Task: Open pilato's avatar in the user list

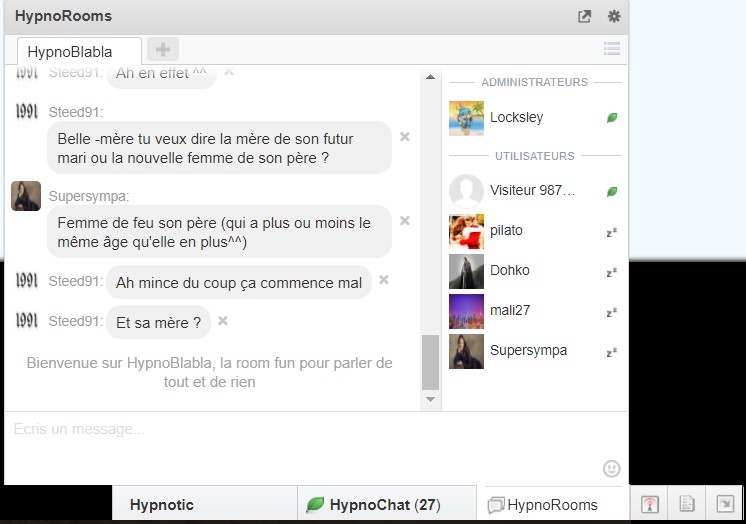Action: [466, 231]
